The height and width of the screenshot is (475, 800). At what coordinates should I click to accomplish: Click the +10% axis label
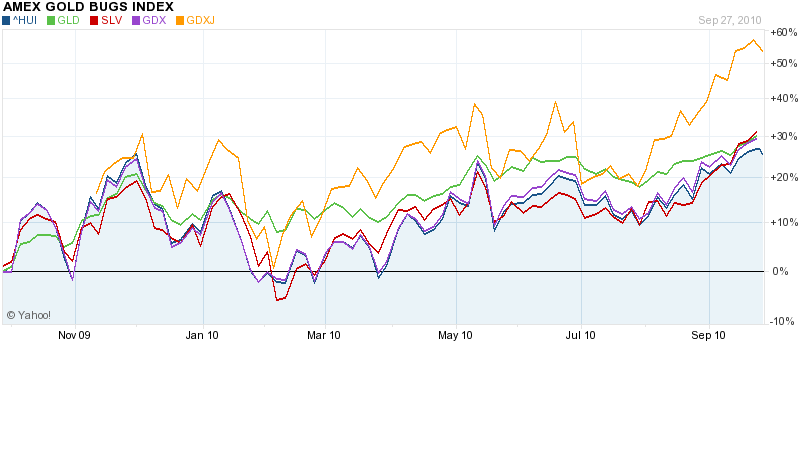click(784, 222)
